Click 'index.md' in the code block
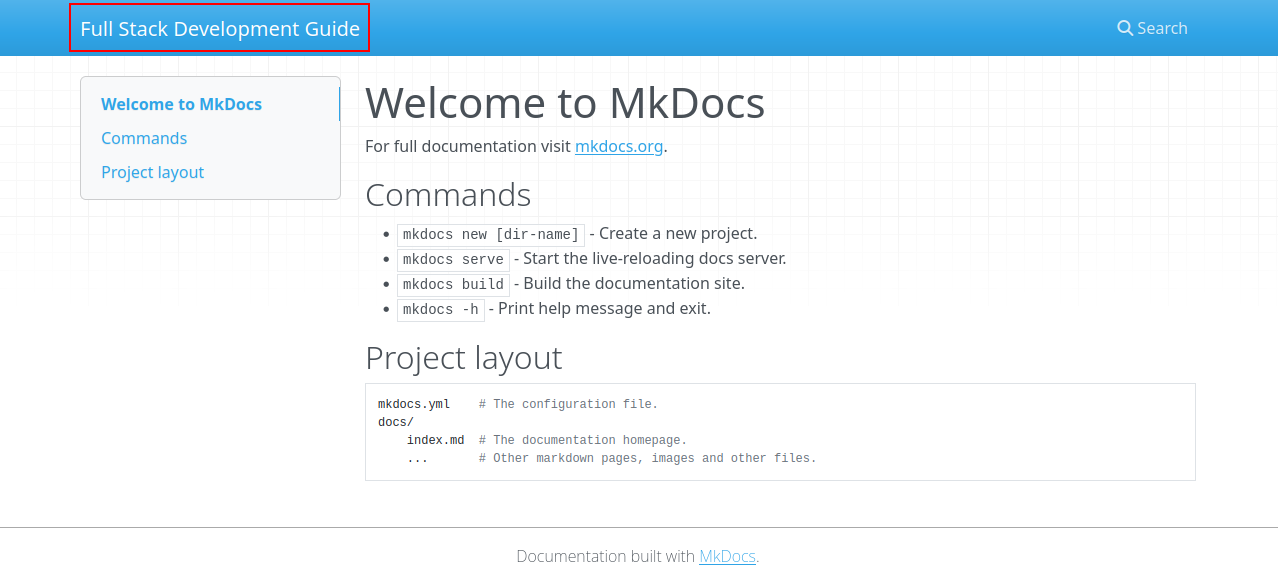 (436, 440)
